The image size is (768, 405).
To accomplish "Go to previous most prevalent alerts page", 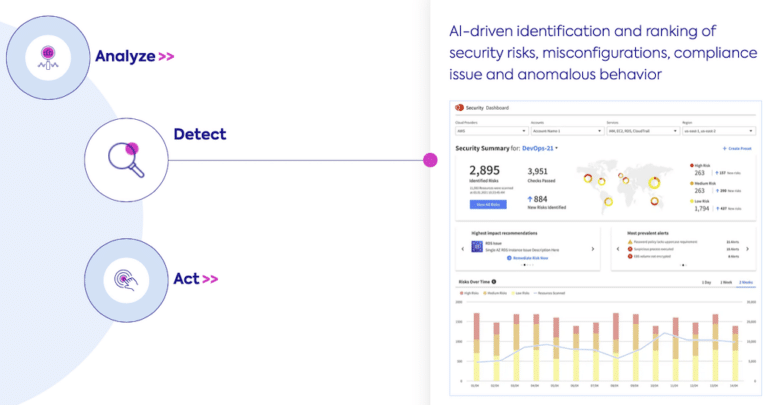I will tap(618, 249).
